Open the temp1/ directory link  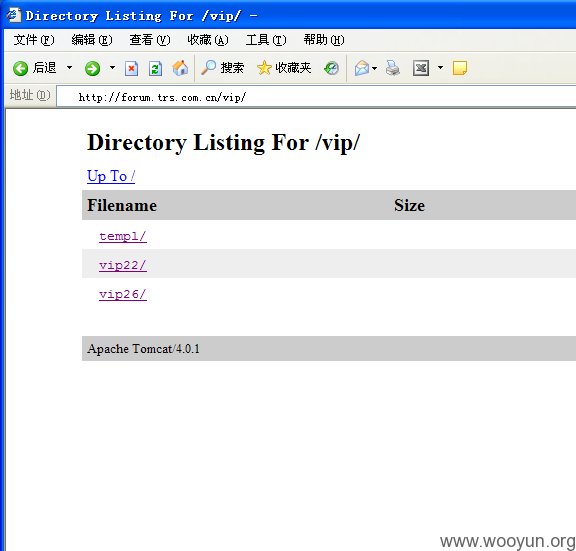pyautogui.click(x=123, y=236)
